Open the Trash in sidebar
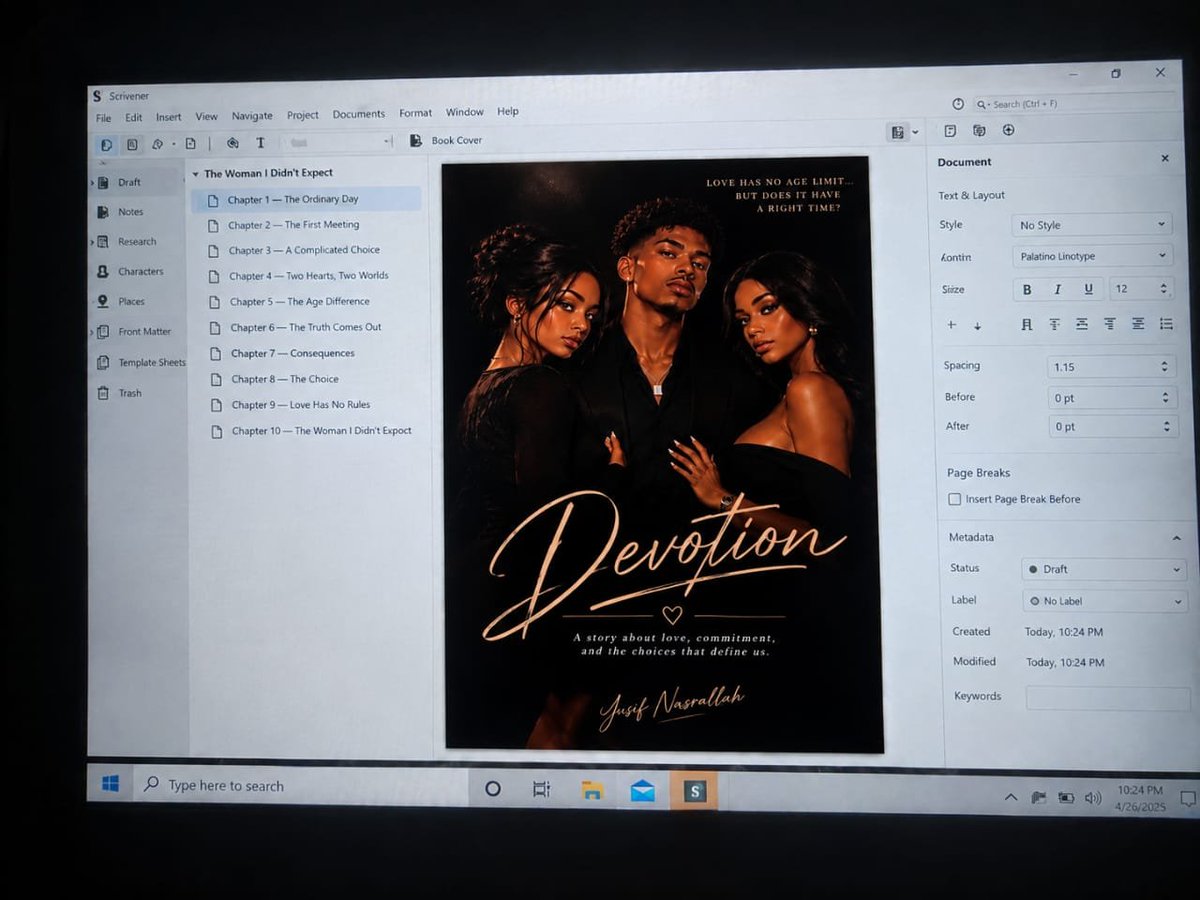The height and width of the screenshot is (900, 1200). (120, 393)
